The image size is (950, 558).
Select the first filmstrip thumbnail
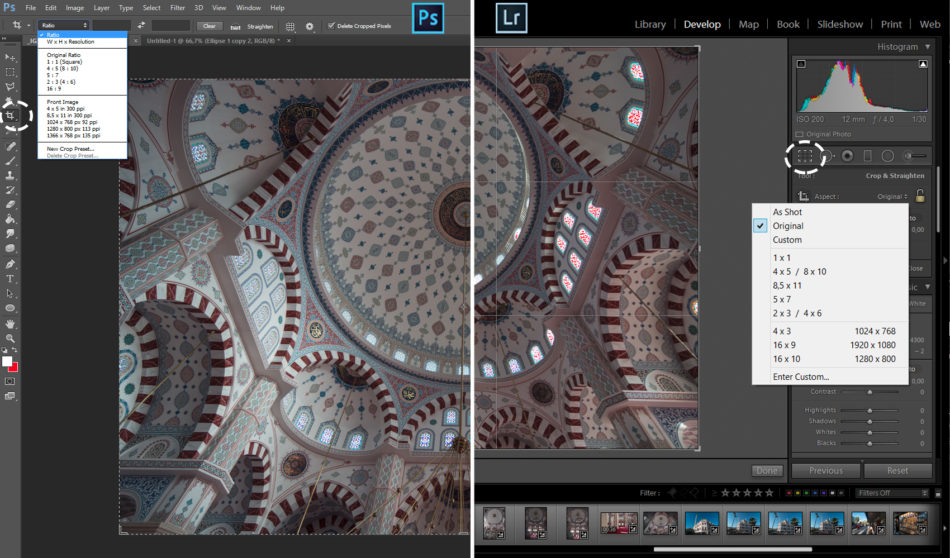click(x=494, y=524)
